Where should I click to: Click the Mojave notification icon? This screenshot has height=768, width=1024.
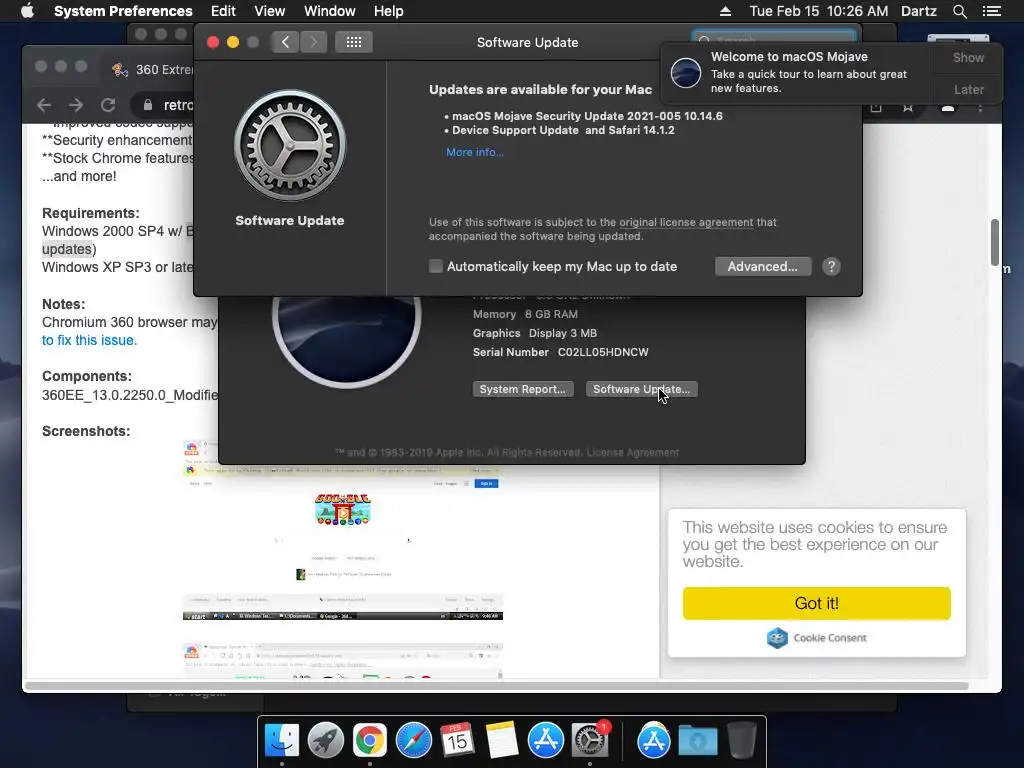(685, 72)
